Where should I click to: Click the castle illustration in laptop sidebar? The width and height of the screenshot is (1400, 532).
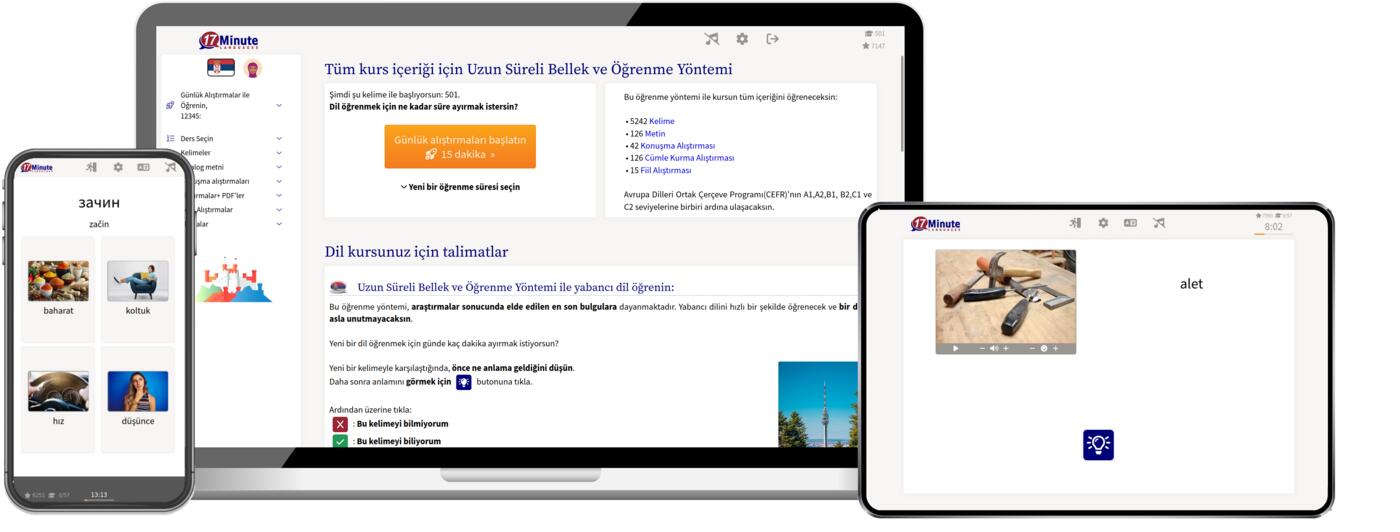click(x=232, y=279)
